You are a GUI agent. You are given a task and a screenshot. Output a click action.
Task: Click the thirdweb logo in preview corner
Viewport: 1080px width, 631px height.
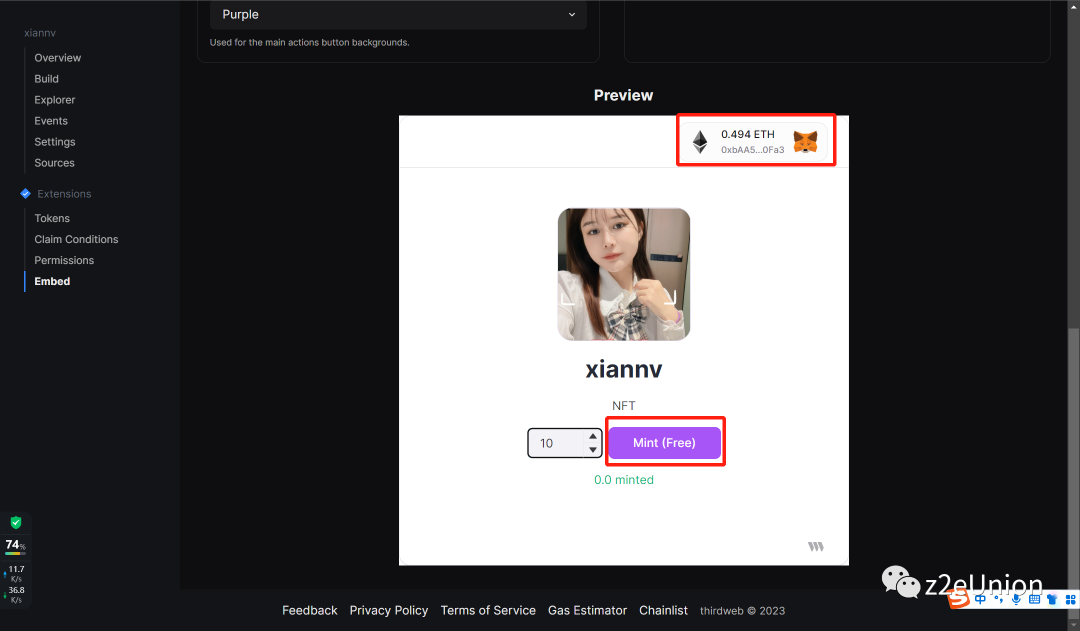pyautogui.click(x=816, y=547)
